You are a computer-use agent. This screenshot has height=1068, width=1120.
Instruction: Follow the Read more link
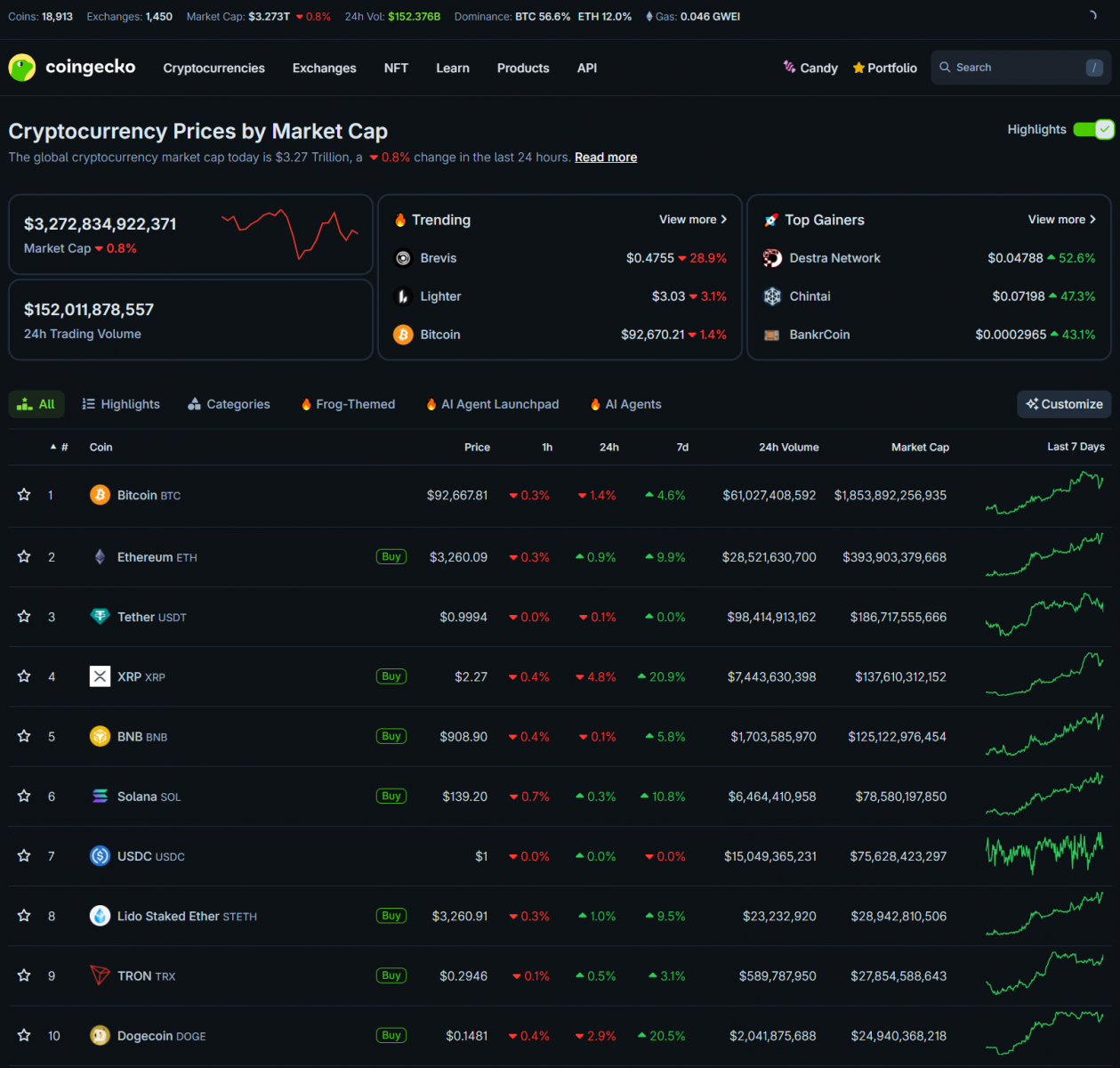(605, 158)
